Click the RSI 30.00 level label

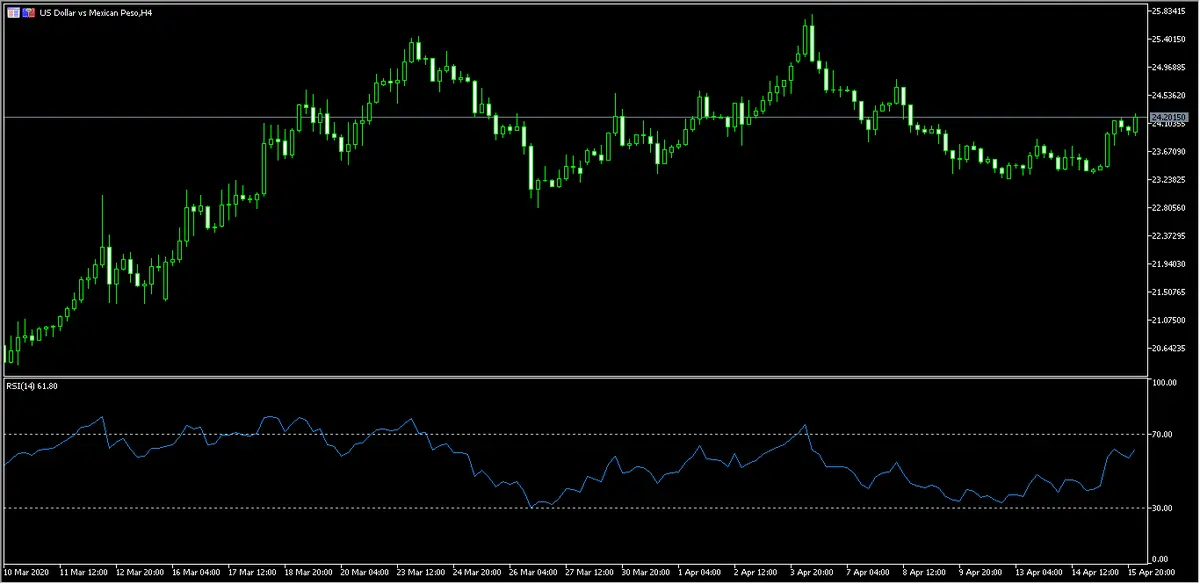click(1164, 508)
